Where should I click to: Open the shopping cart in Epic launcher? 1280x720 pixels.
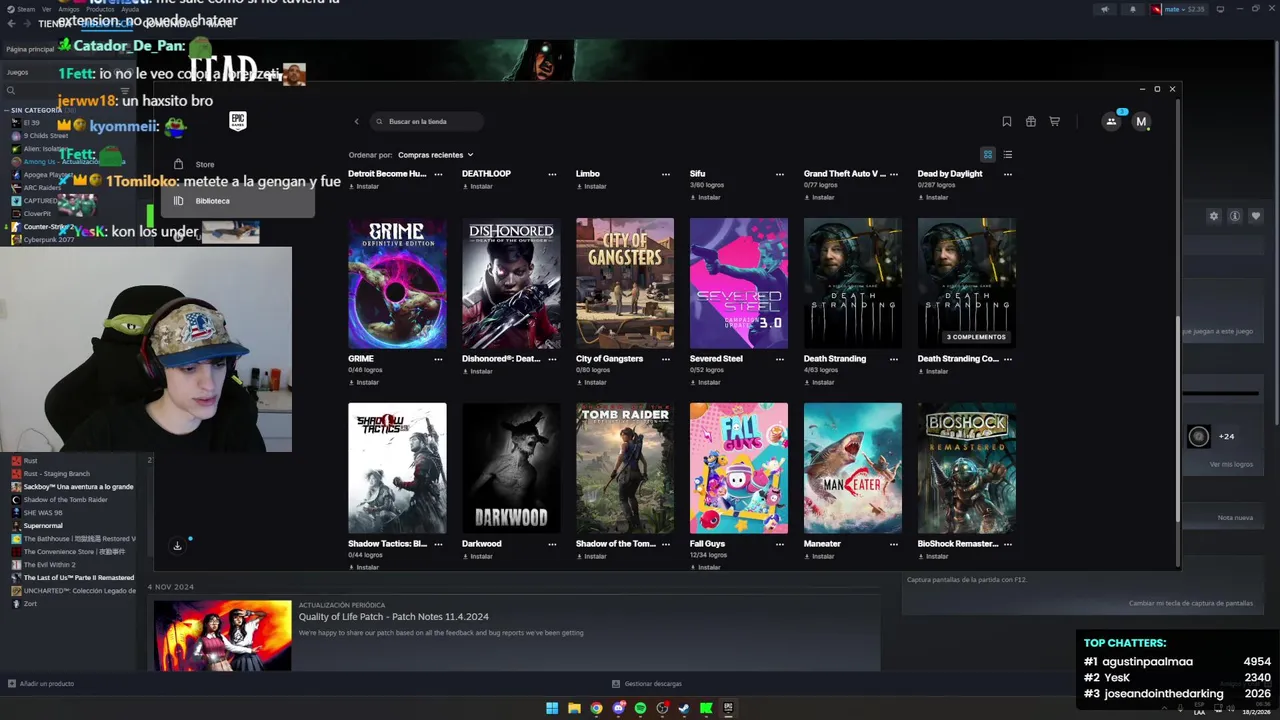tap(1054, 122)
